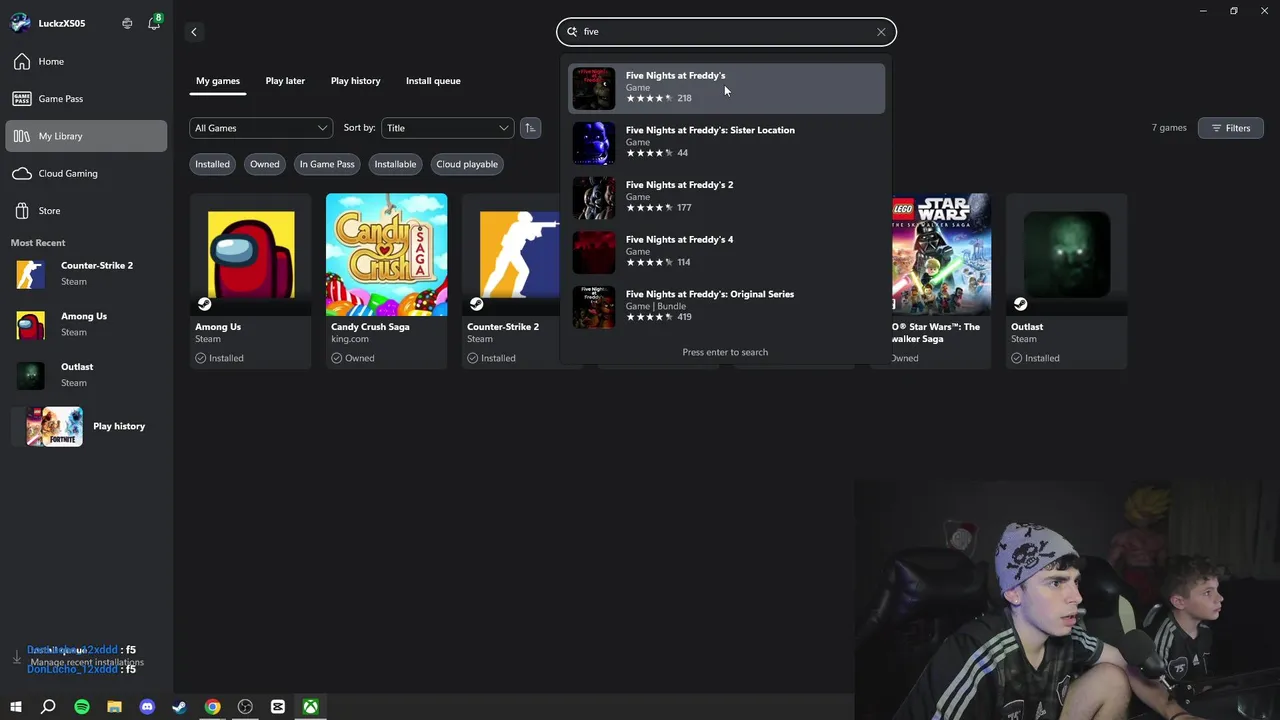Viewport: 1280px width, 720px height.
Task: Select Five Nights at Freddy's: Sister Location result
Action: [x=726, y=142]
